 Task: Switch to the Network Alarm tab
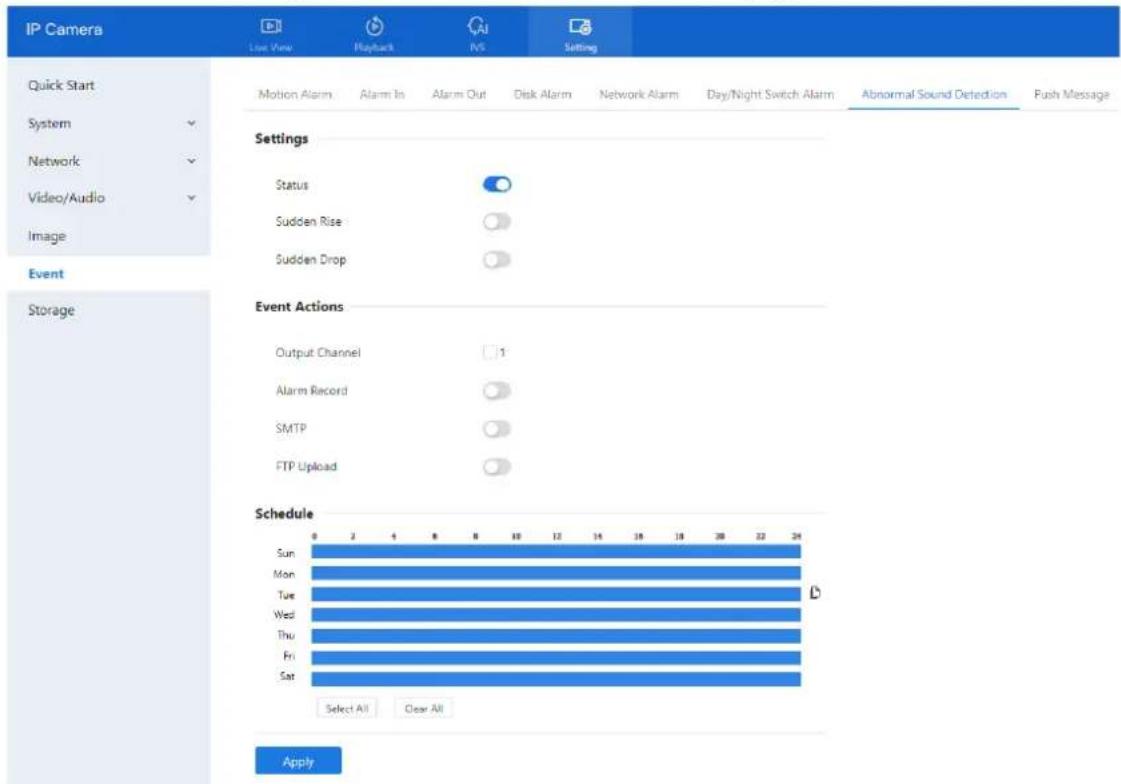[638, 94]
